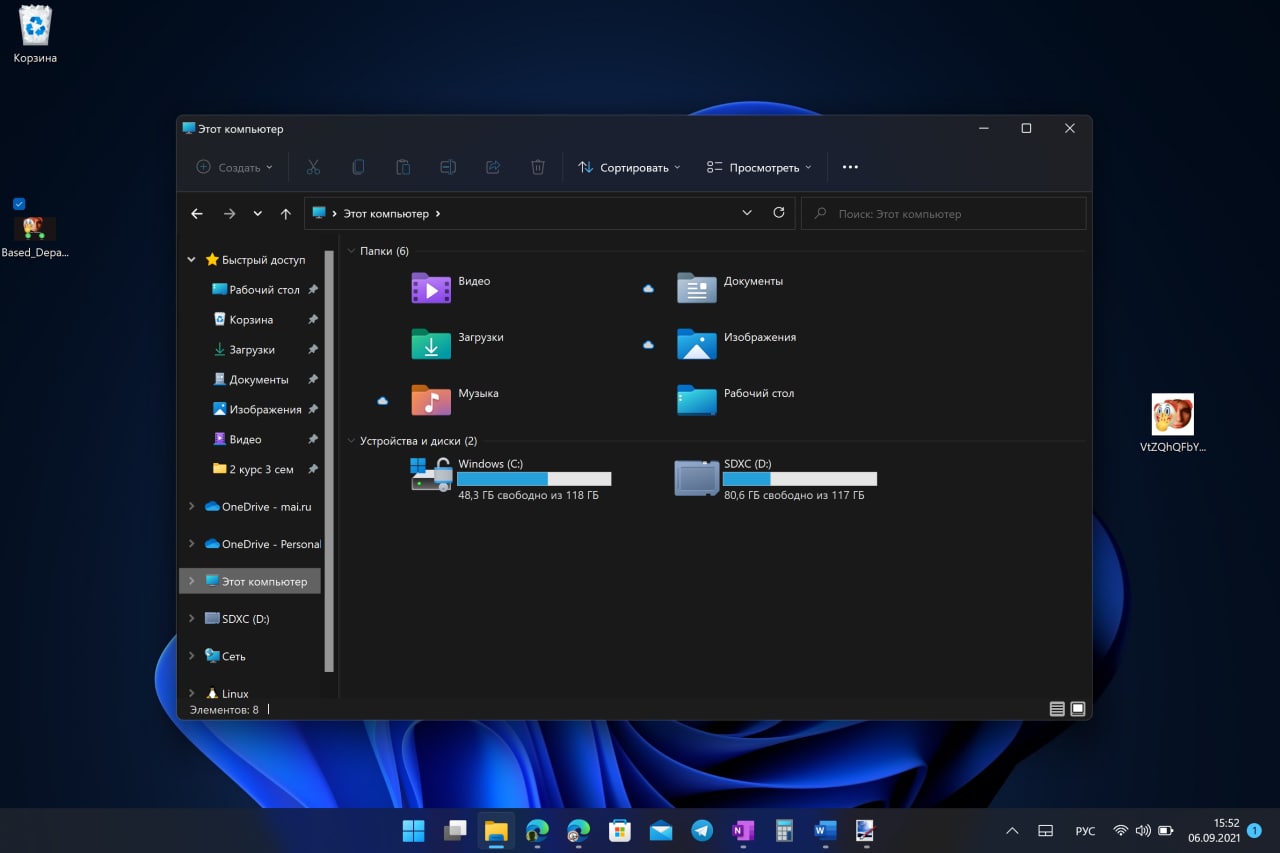
Task: Expand the OneDrive - mai.ru tree node
Action: [191, 507]
